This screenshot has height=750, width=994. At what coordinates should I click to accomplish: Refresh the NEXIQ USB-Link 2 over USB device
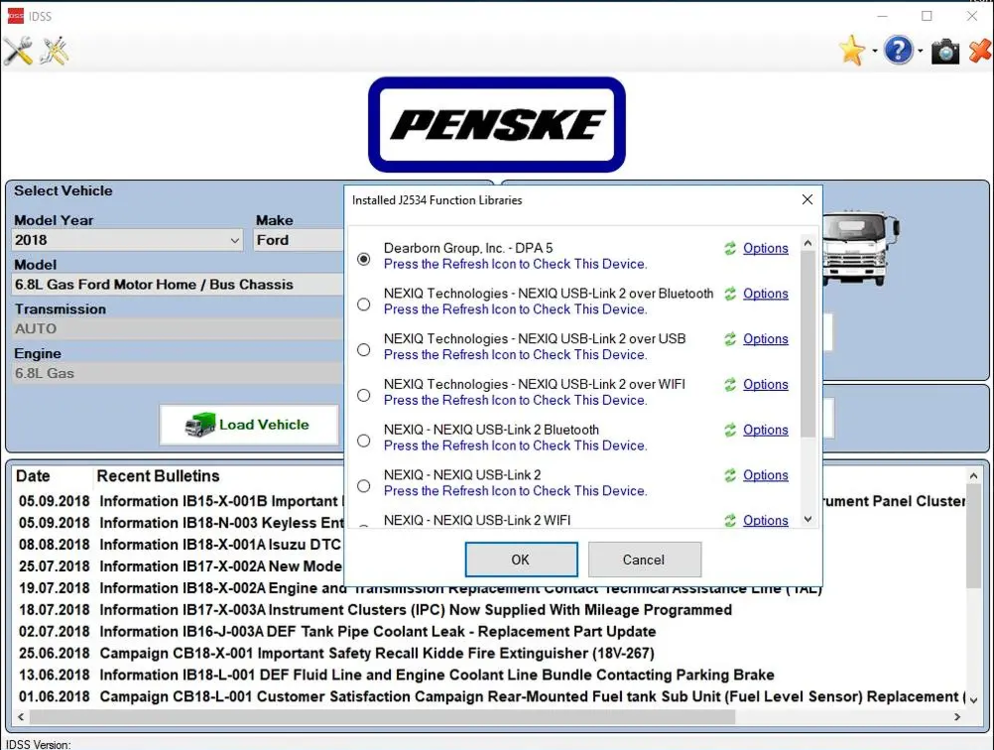pos(730,339)
